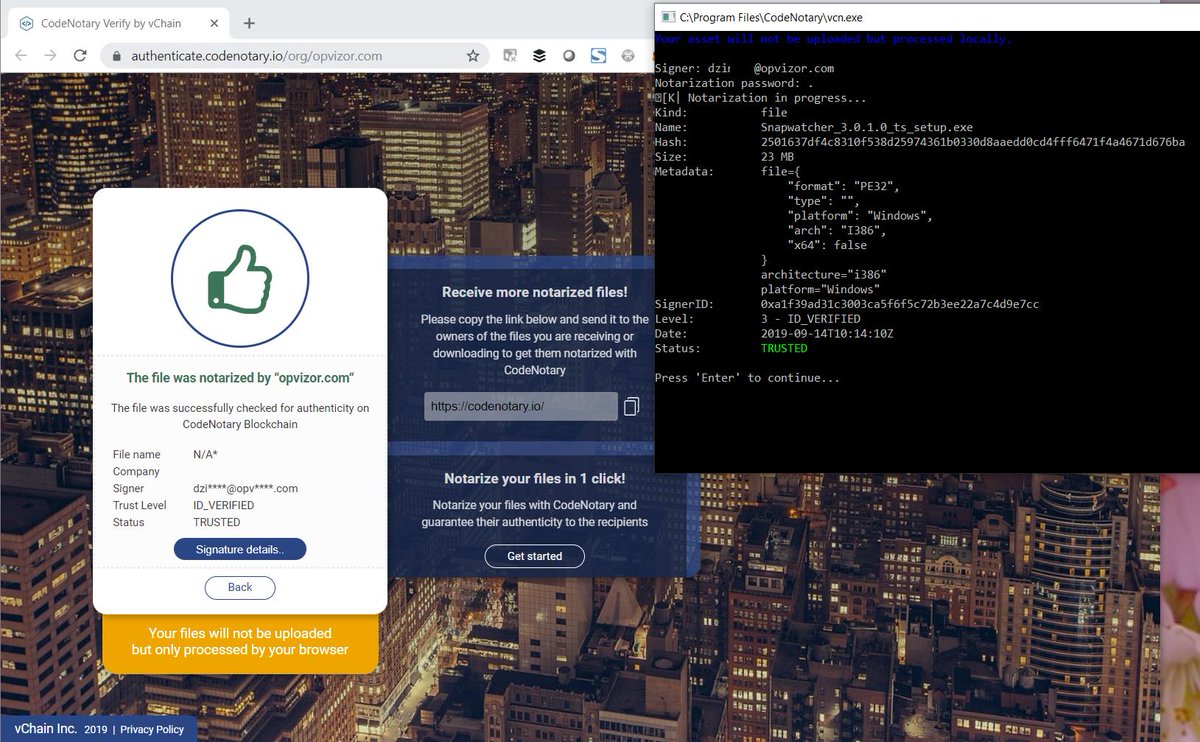Viewport: 1200px width, 742px height.
Task: Click the Company label on the card
Action: coord(136,472)
